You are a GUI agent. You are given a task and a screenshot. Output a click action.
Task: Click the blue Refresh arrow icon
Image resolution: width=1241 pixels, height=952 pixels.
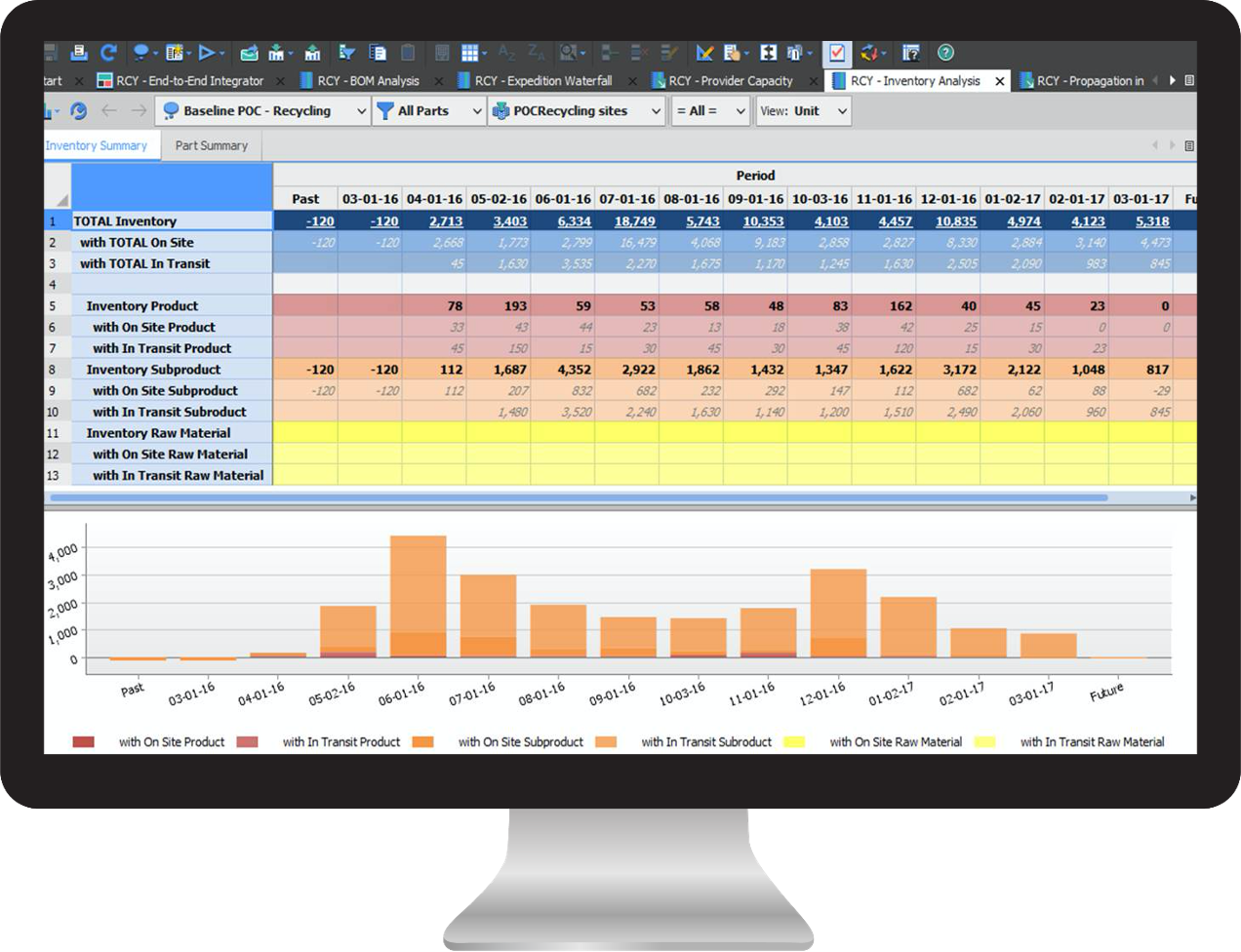[x=108, y=53]
